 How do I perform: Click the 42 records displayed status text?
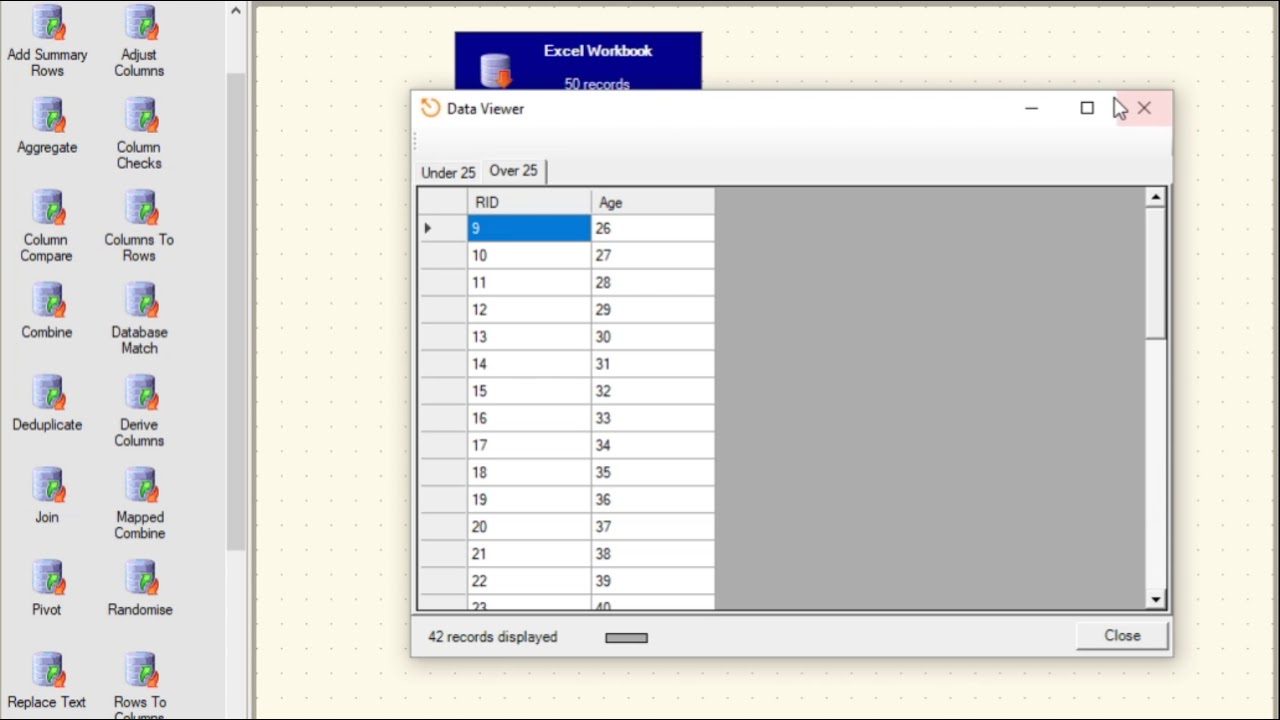[x=493, y=637]
